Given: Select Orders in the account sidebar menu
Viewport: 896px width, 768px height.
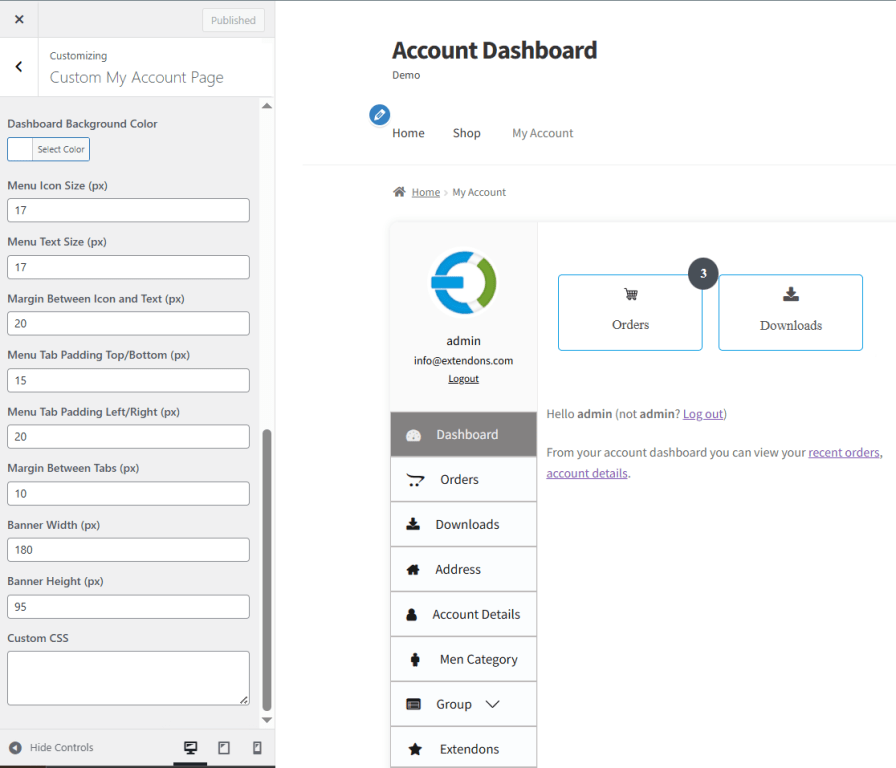Looking at the screenshot, I should (462, 479).
